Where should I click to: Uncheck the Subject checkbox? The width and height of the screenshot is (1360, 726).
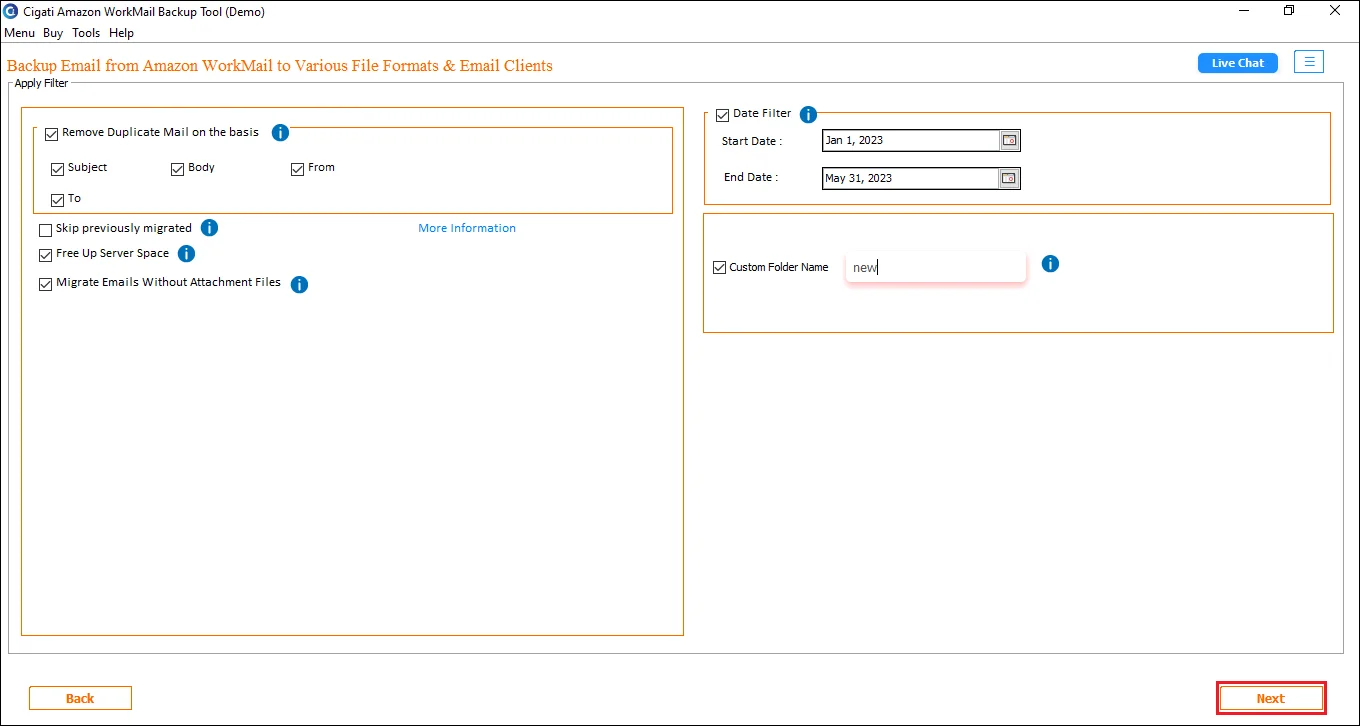coord(57,170)
